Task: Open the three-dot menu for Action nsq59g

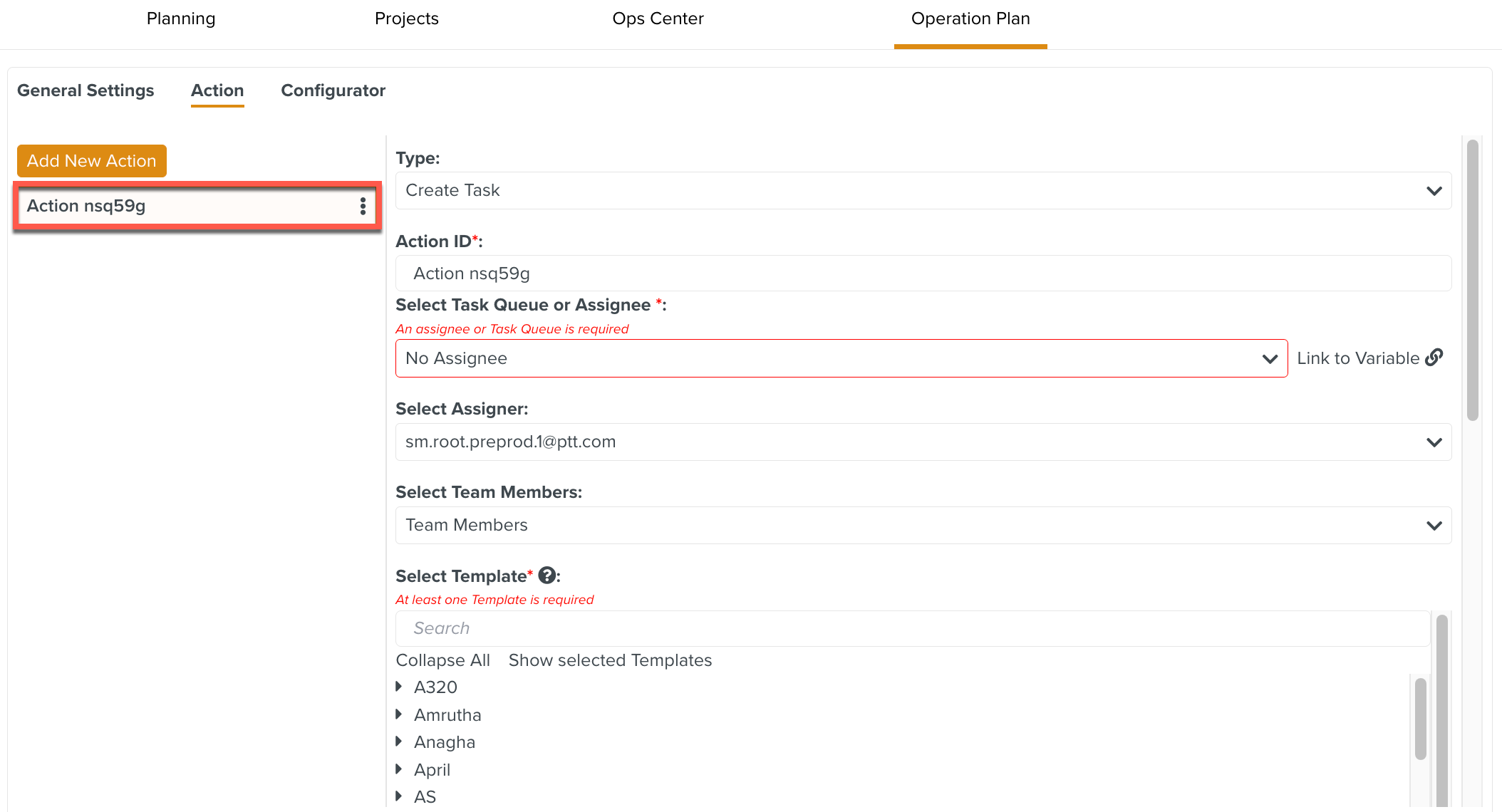Action: tap(363, 206)
